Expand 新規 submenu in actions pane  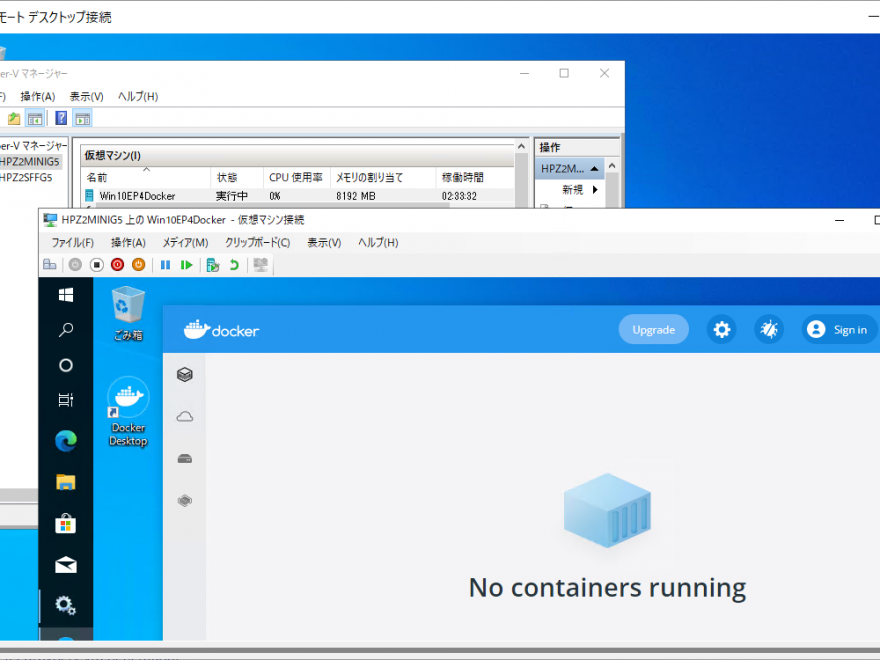[x=595, y=190]
